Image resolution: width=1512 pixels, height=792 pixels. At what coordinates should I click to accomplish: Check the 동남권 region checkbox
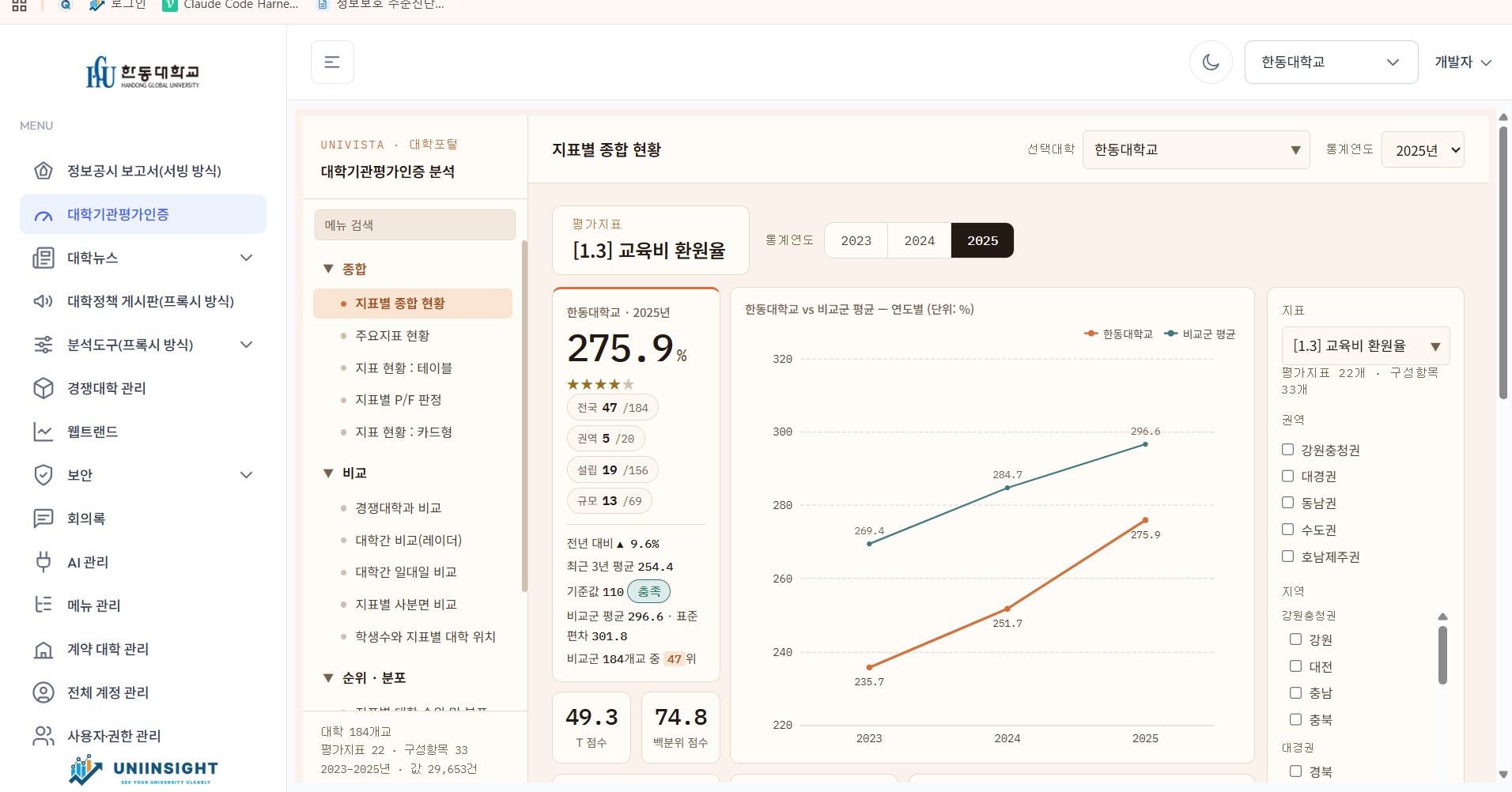click(1287, 503)
